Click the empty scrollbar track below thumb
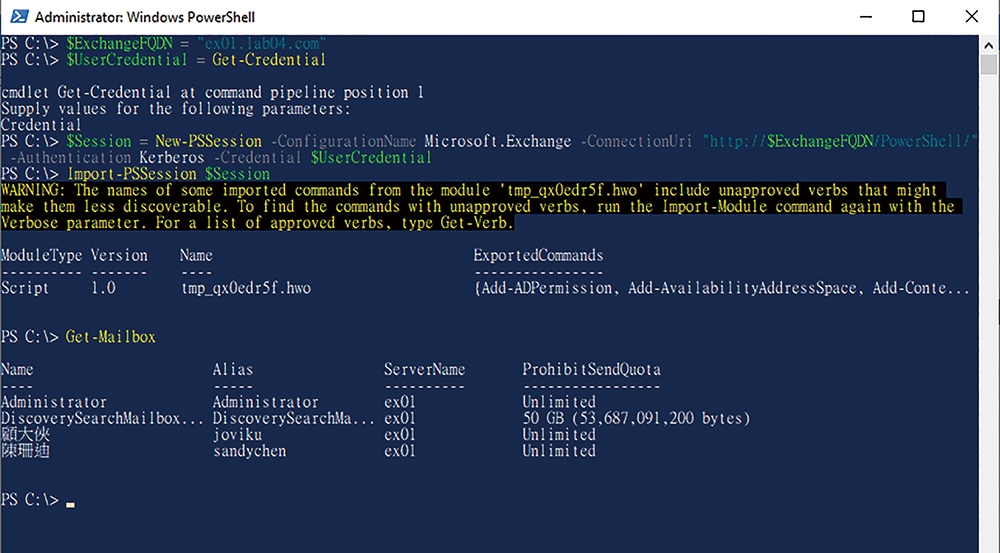Image resolution: width=1000 pixels, height=553 pixels. (989, 313)
